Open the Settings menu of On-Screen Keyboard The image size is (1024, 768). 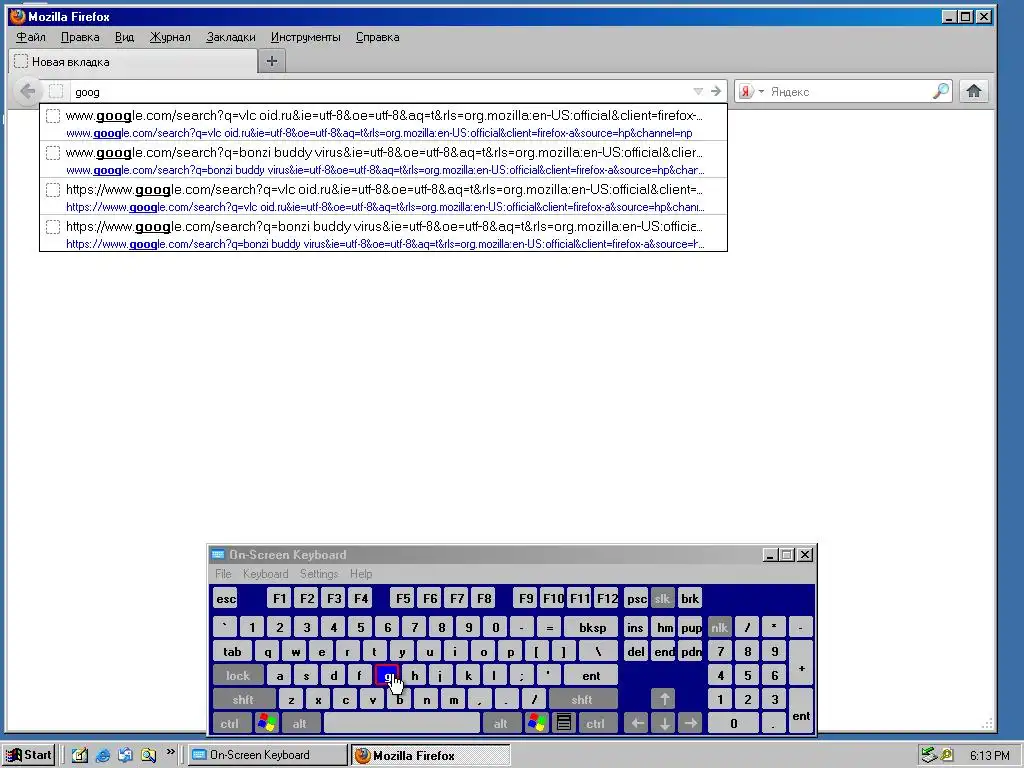coord(319,573)
